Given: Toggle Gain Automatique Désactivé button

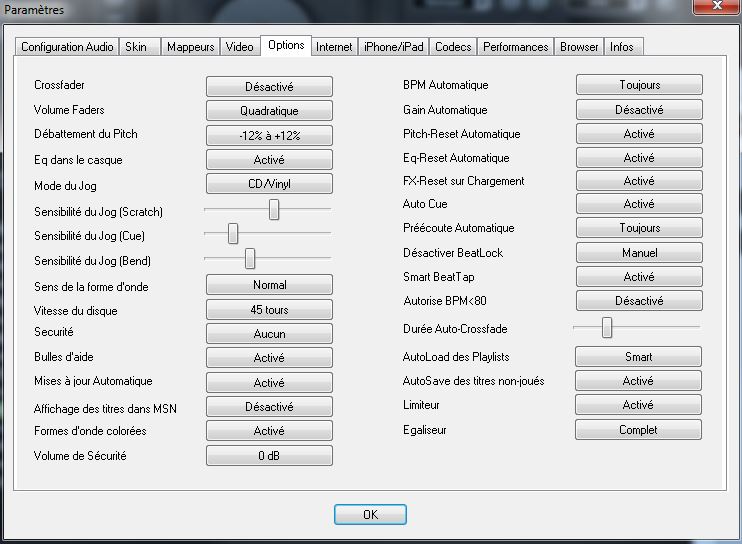Looking at the screenshot, I should pos(639,110).
